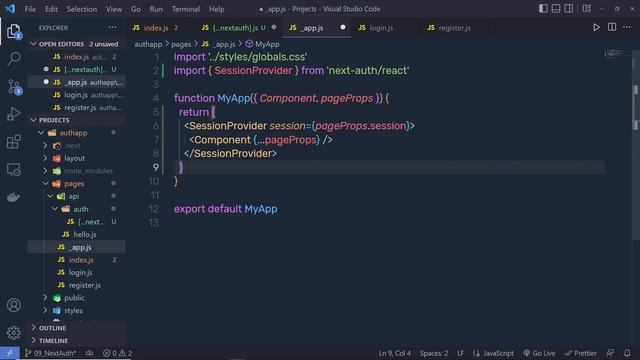Switch to the register.js editor tab
Image resolution: width=640 pixels, height=360 pixels.
(x=454, y=28)
